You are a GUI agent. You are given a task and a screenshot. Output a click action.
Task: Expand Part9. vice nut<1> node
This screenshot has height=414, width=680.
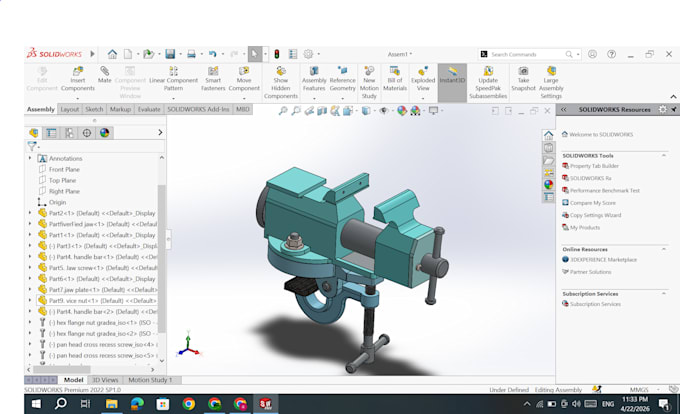click(30, 300)
